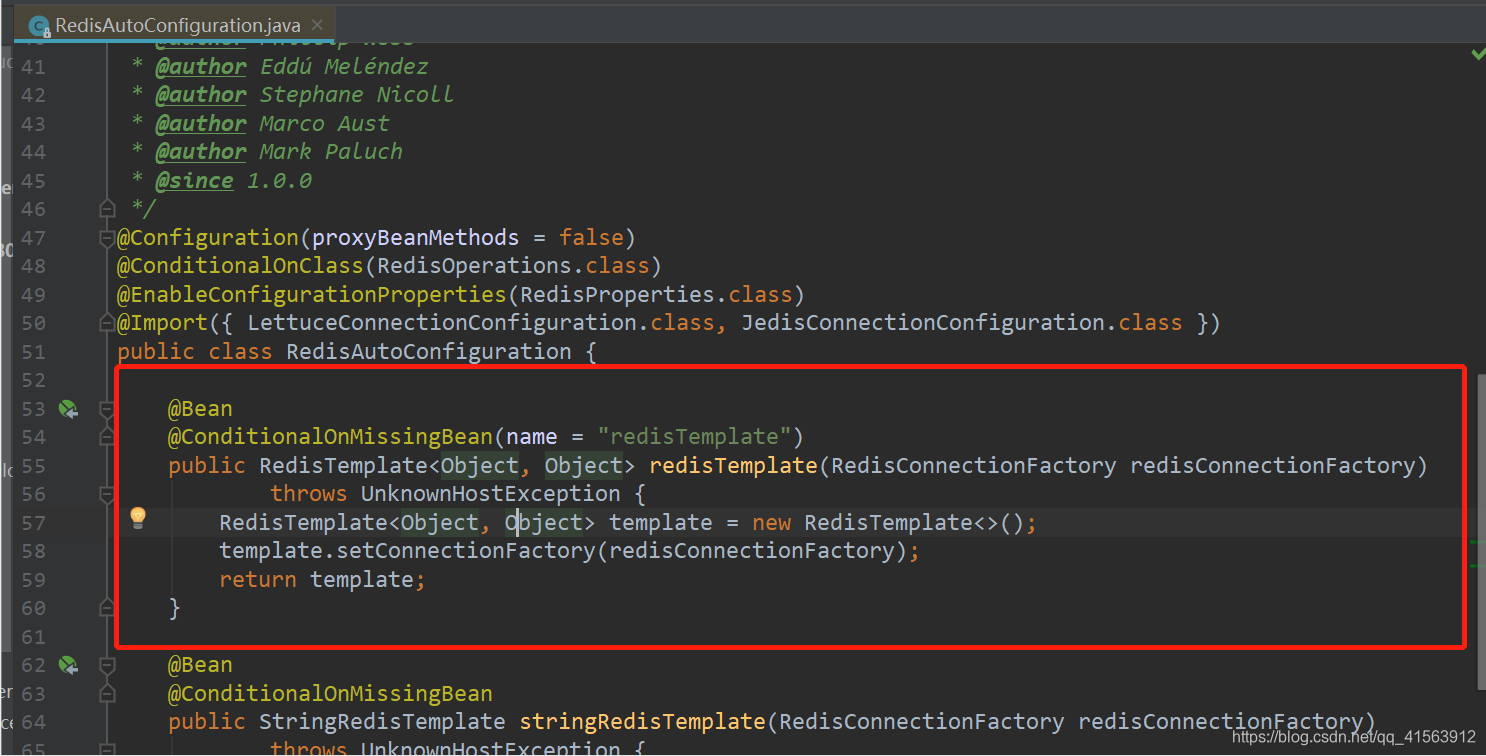Collapse the fold marker at line 47 @Configuration

[x=108, y=238]
